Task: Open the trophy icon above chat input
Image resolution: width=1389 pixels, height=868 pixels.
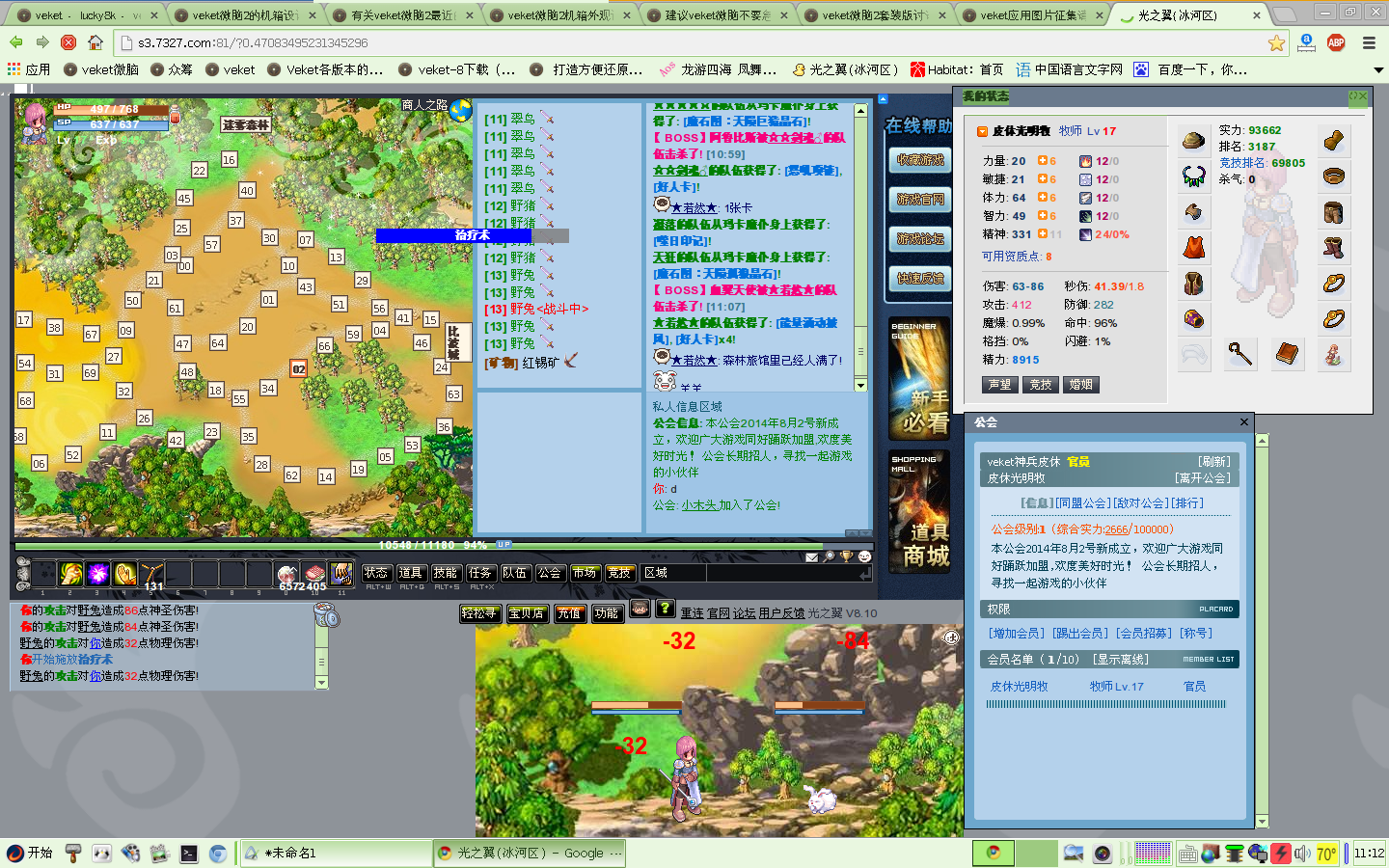Action: [x=847, y=556]
